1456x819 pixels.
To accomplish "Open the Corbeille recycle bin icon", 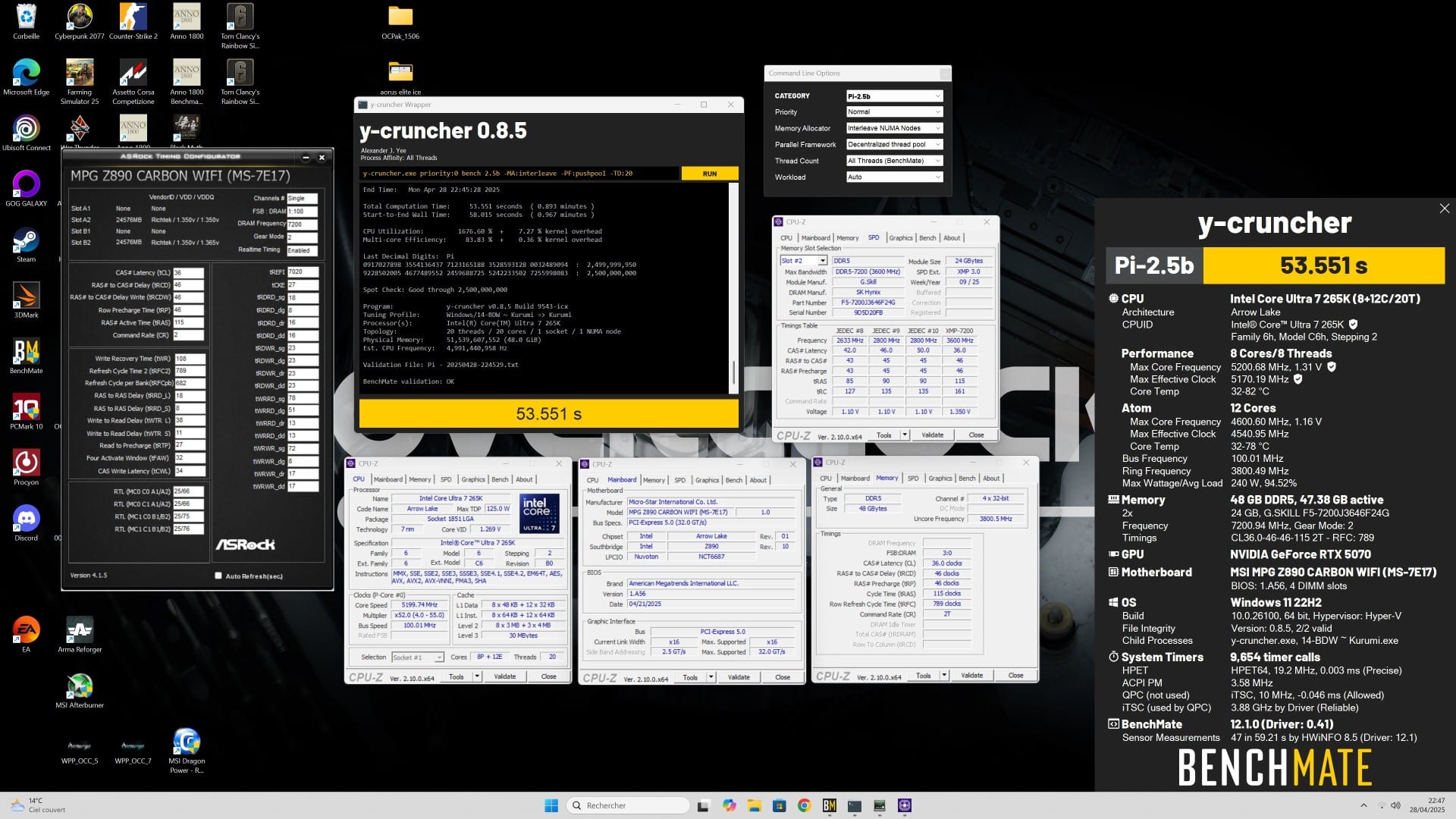I will [x=26, y=21].
